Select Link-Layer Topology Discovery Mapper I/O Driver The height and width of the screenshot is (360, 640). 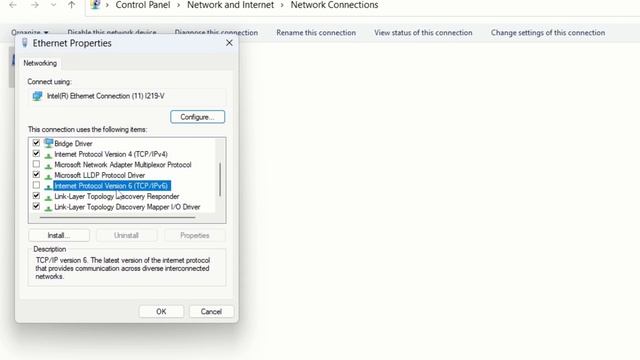pos(127,207)
